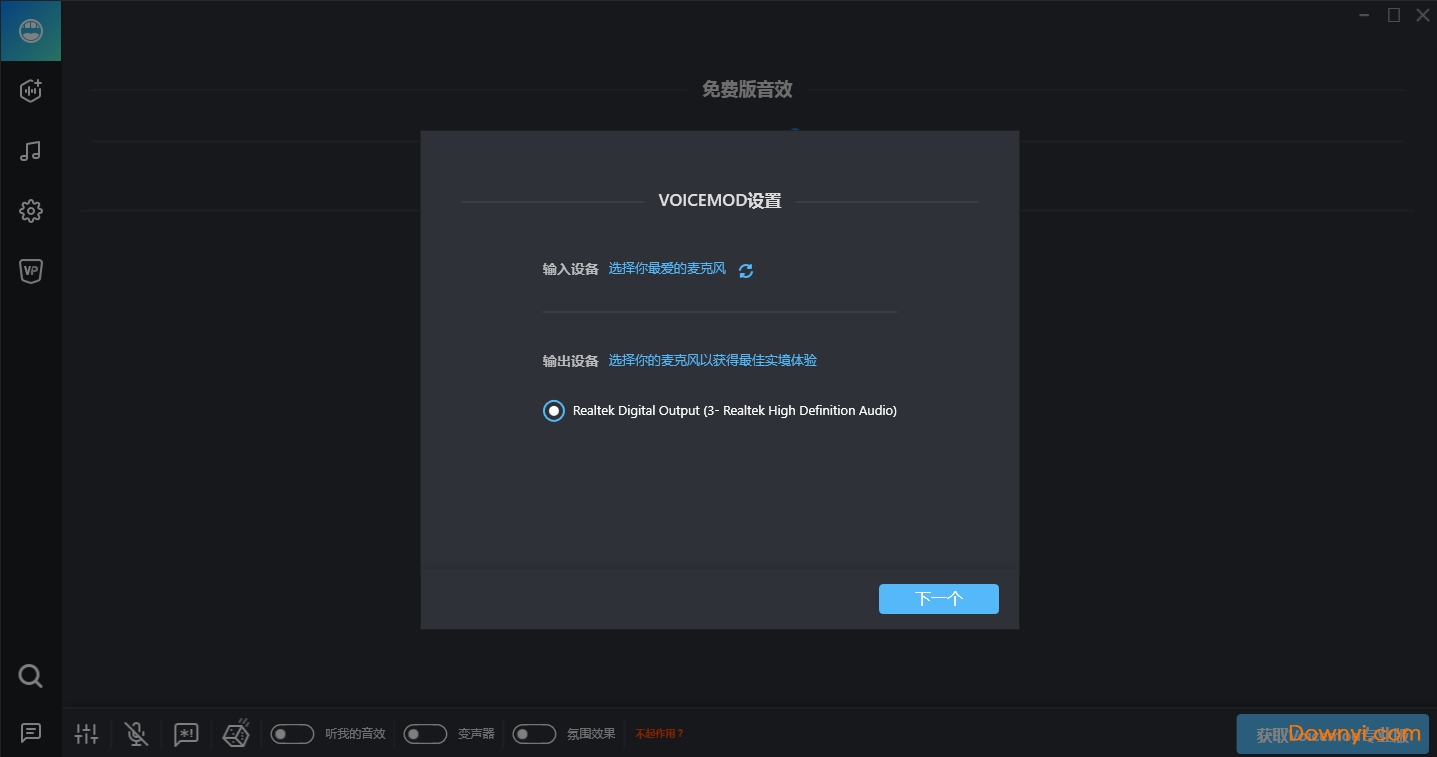
Task: Click the bleep censor icon
Action: [186, 733]
